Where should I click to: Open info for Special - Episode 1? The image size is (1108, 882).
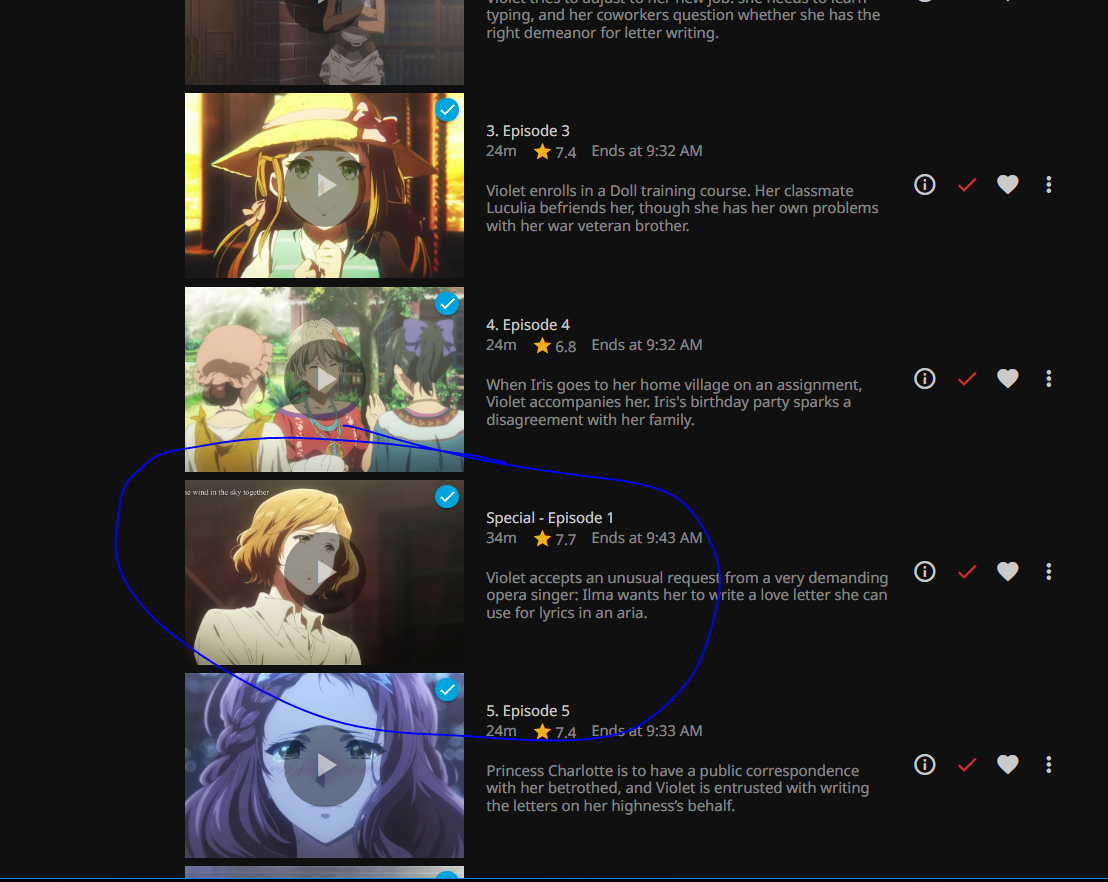[x=924, y=572]
